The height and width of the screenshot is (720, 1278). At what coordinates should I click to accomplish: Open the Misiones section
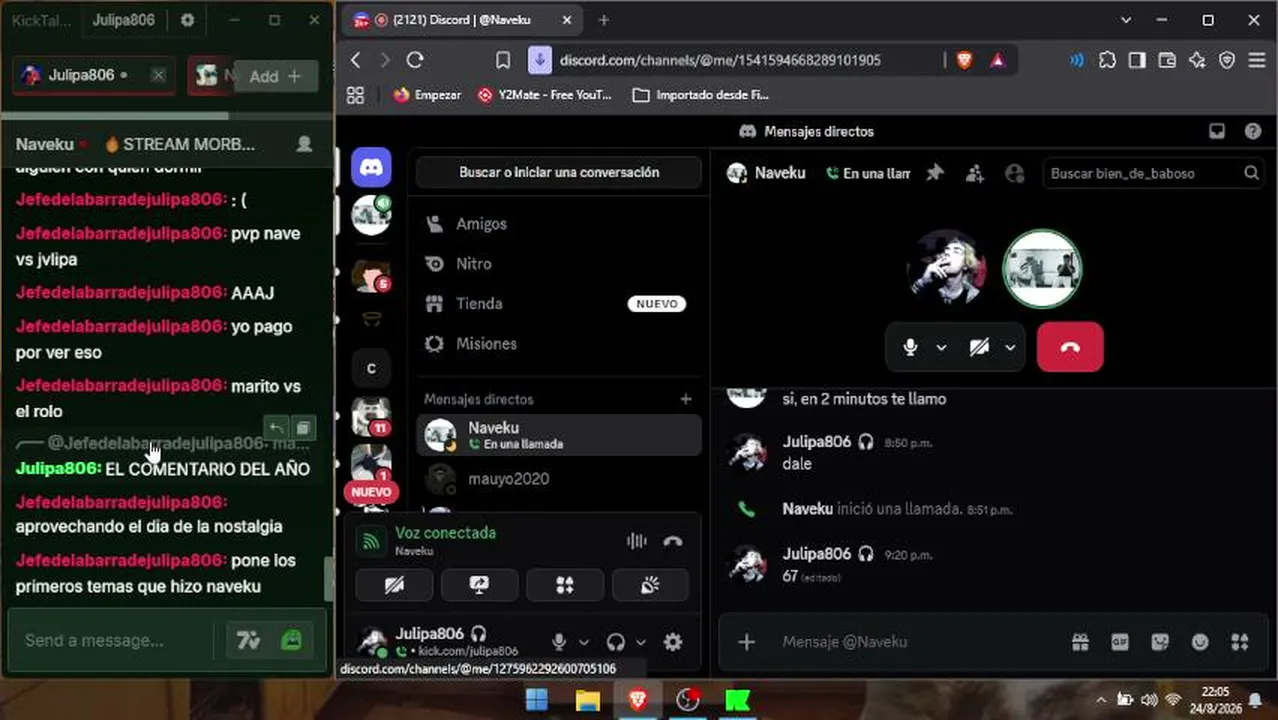click(x=559, y=344)
